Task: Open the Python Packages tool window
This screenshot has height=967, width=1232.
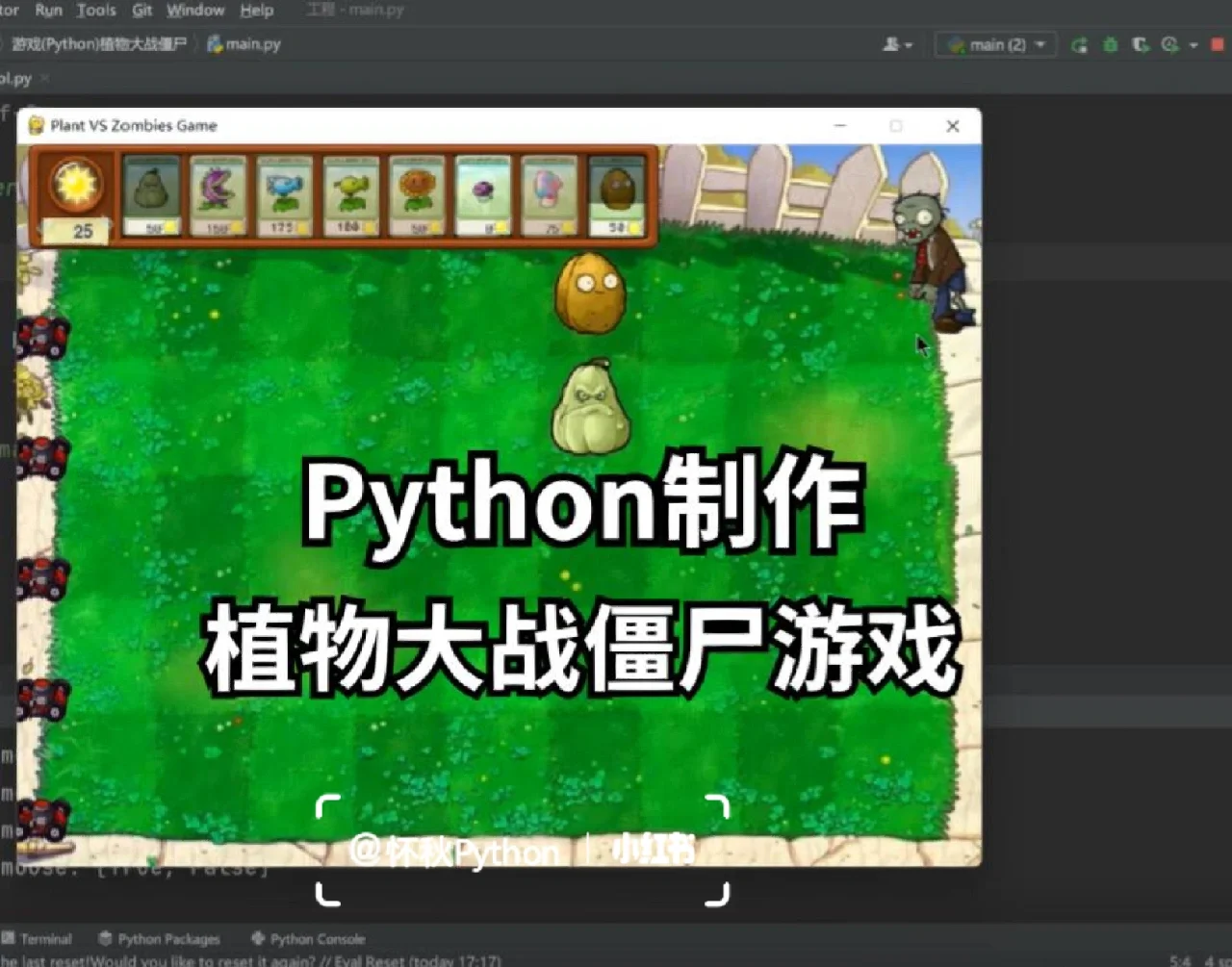Action: 160,939
